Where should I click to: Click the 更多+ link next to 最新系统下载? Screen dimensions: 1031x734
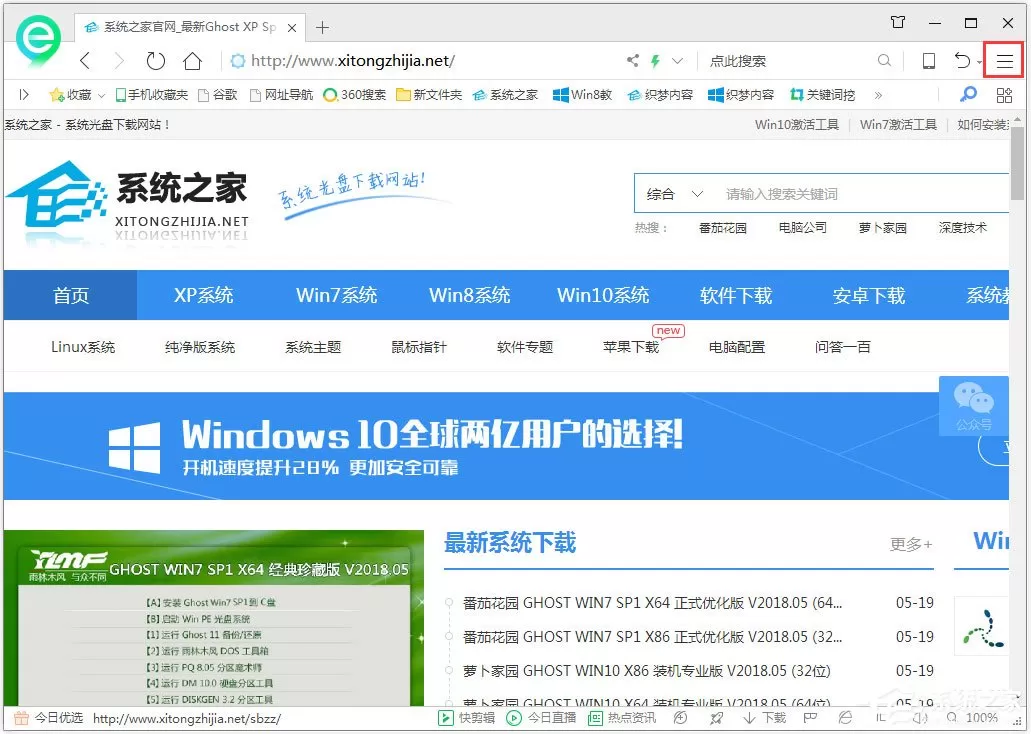[x=911, y=544]
